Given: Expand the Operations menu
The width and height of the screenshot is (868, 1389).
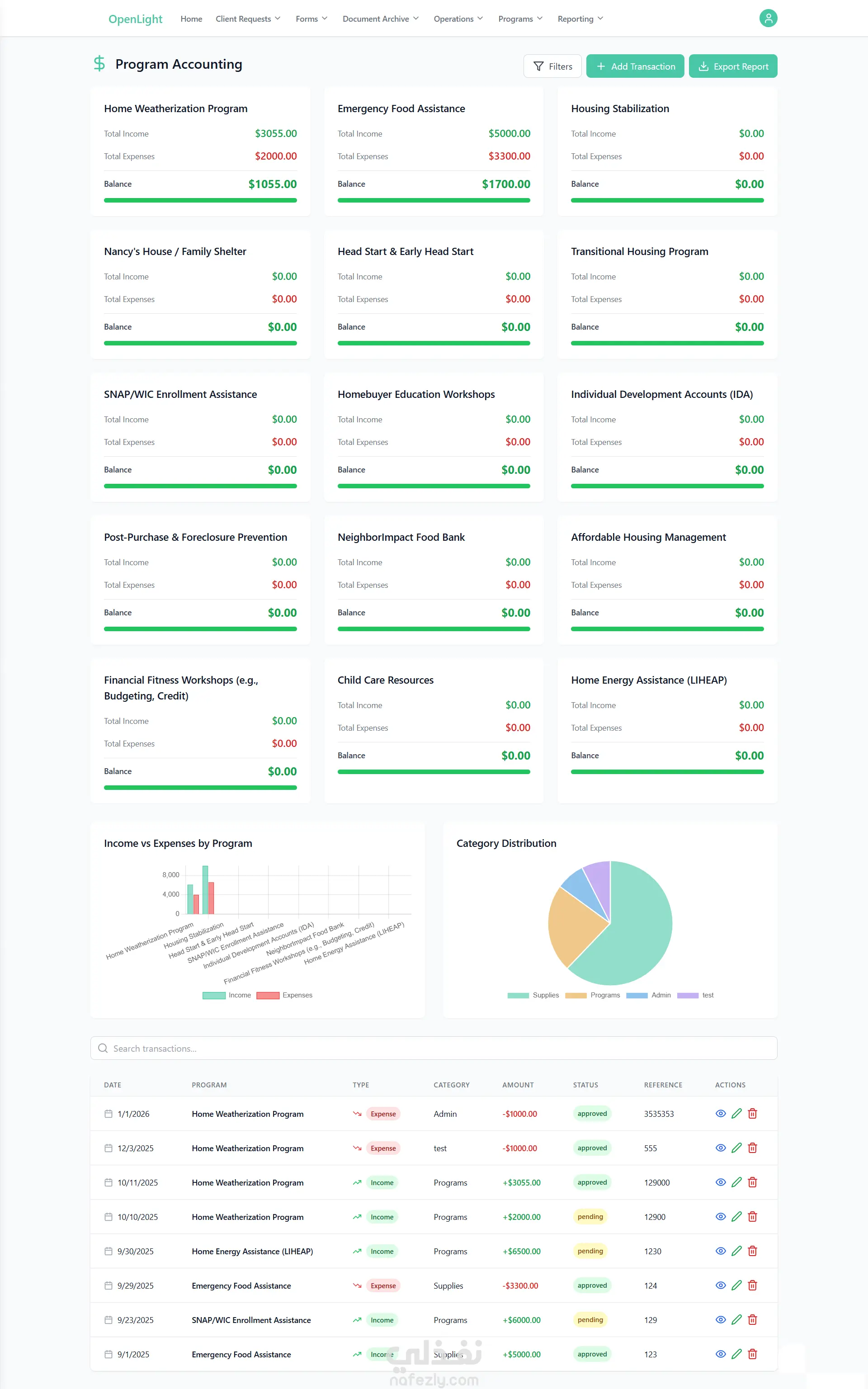Looking at the screenshot, I should [x=458, y=19].
